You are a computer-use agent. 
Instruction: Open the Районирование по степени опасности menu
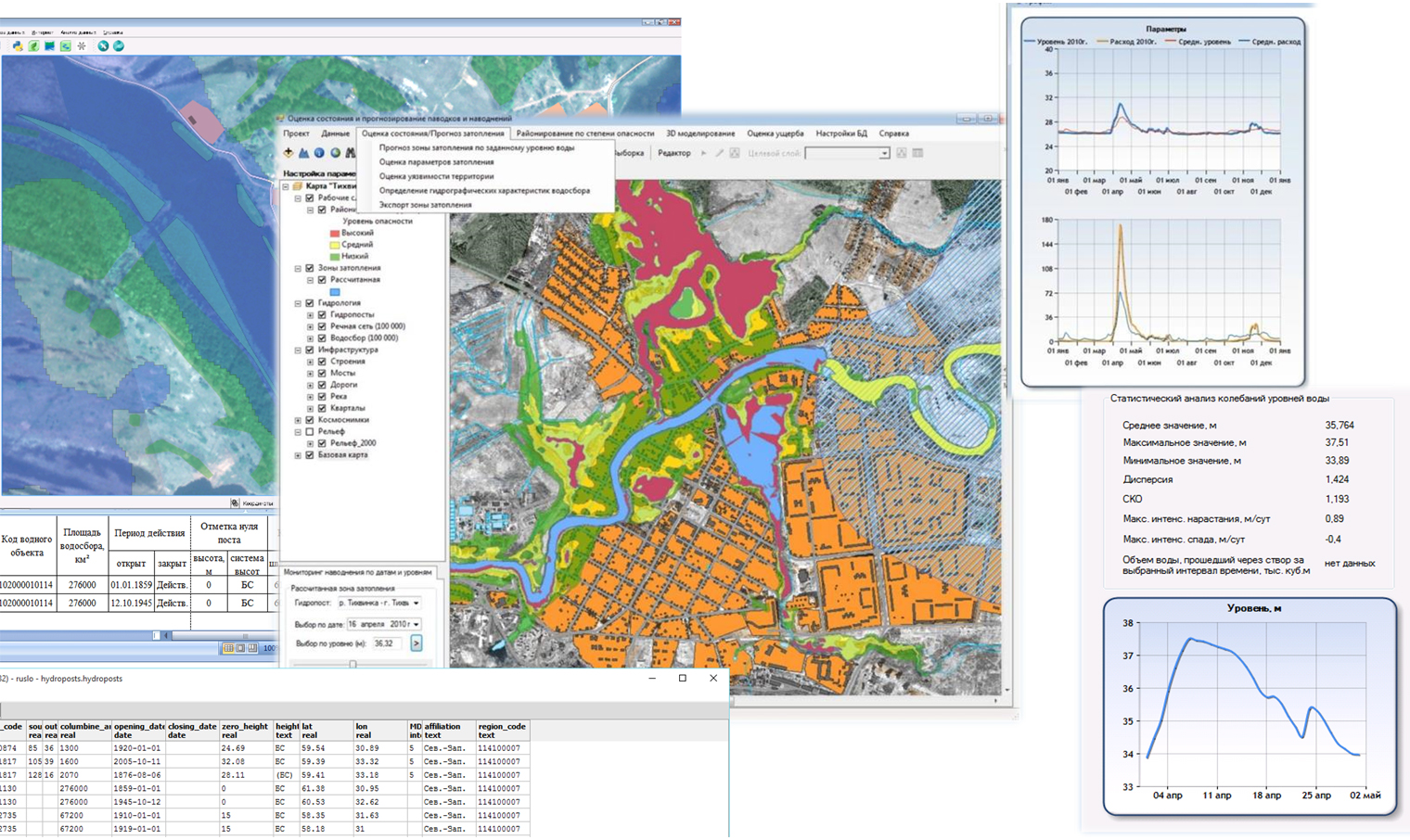tap(585, 134)
